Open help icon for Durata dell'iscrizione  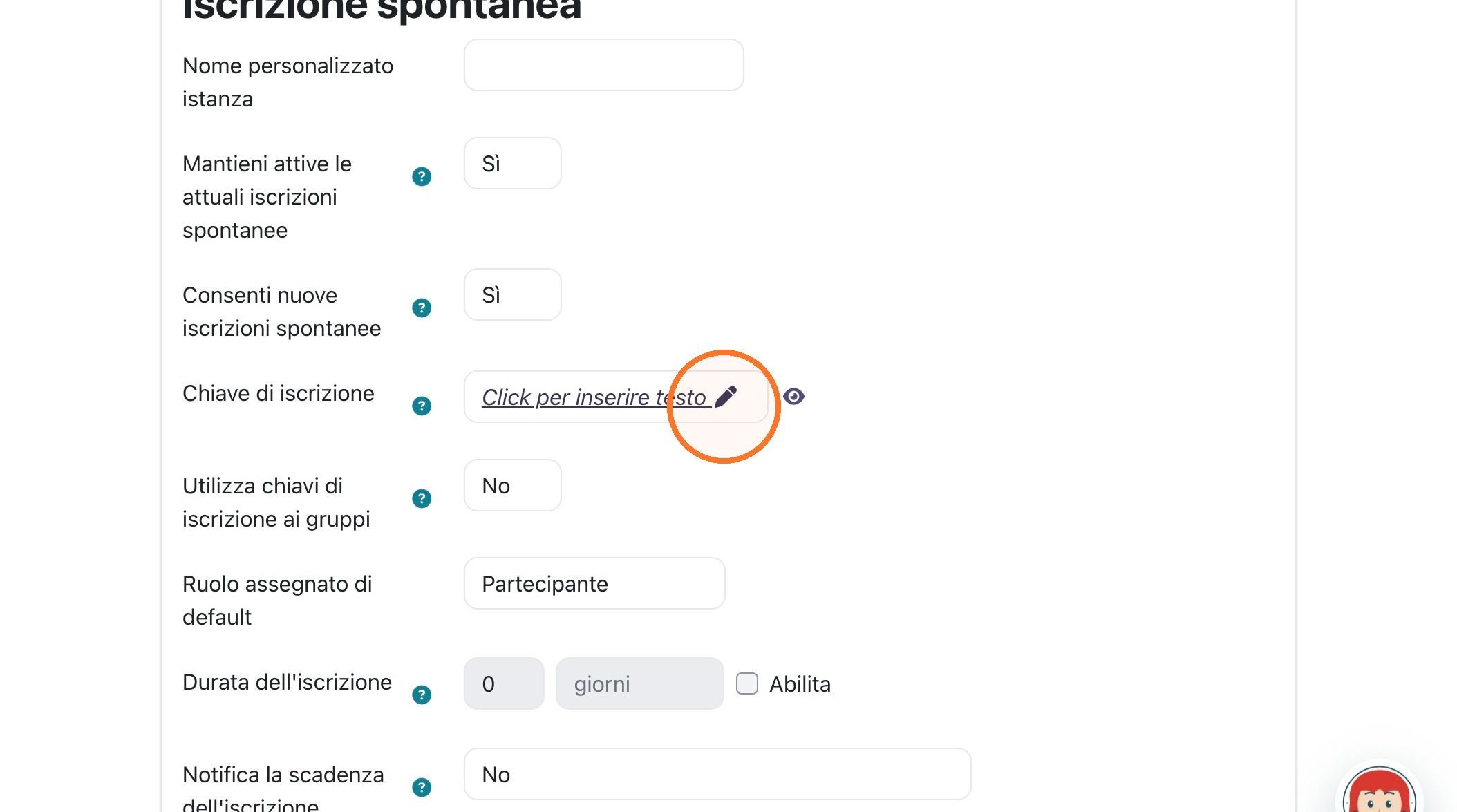point(422,695)
